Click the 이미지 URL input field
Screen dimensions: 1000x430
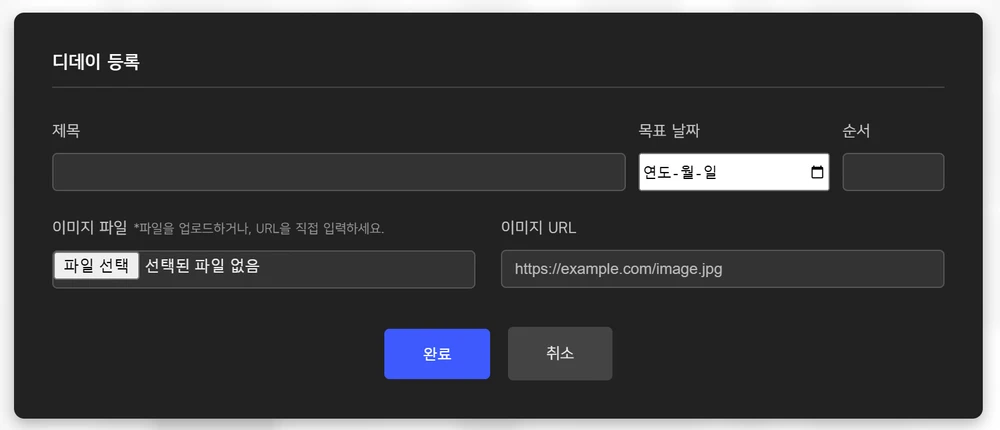(x=722, y=269)
